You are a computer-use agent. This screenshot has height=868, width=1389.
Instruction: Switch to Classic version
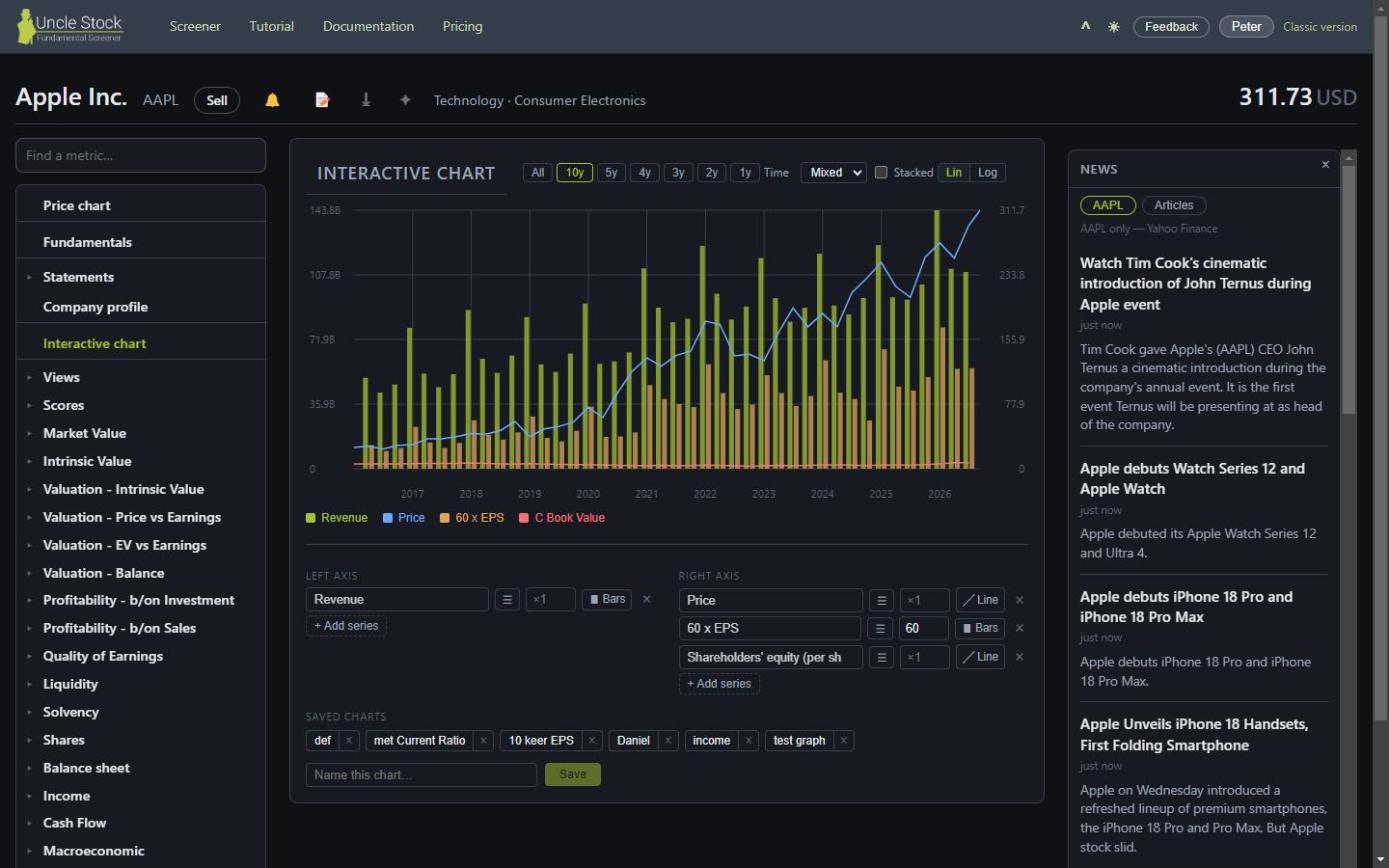pos(1320,27)
